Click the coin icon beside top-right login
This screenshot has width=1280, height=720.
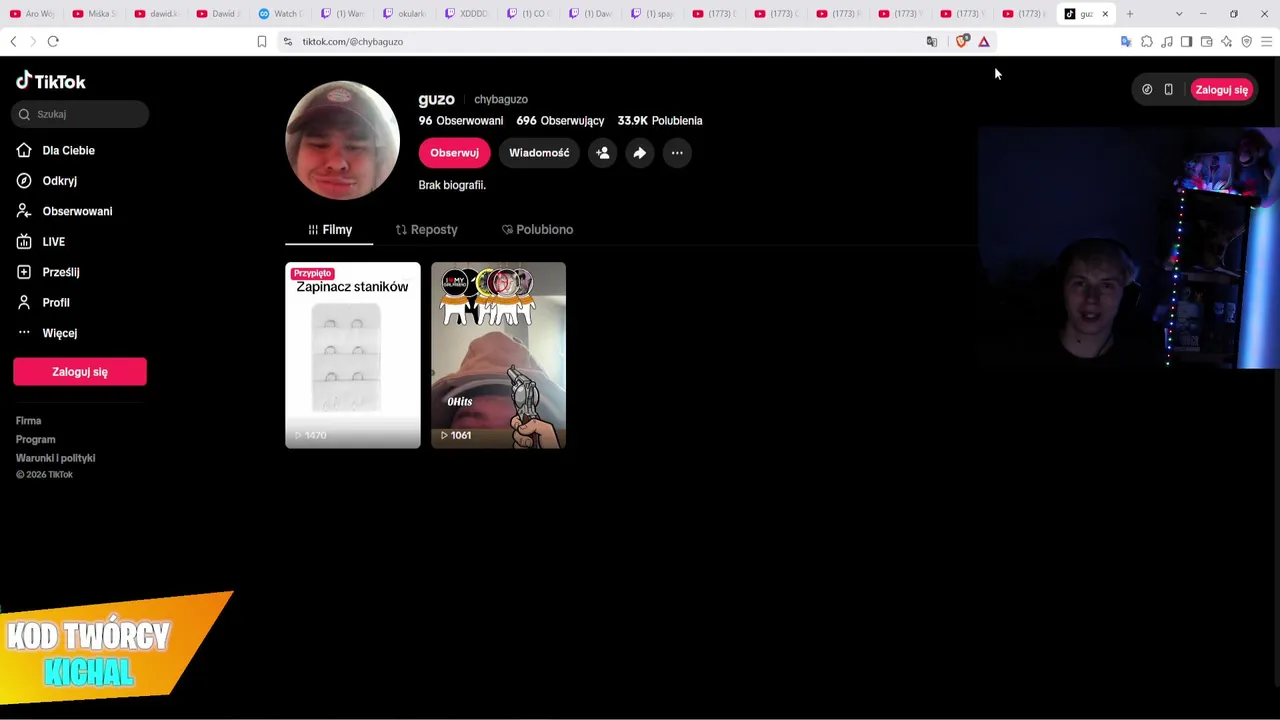point(1147,90)
